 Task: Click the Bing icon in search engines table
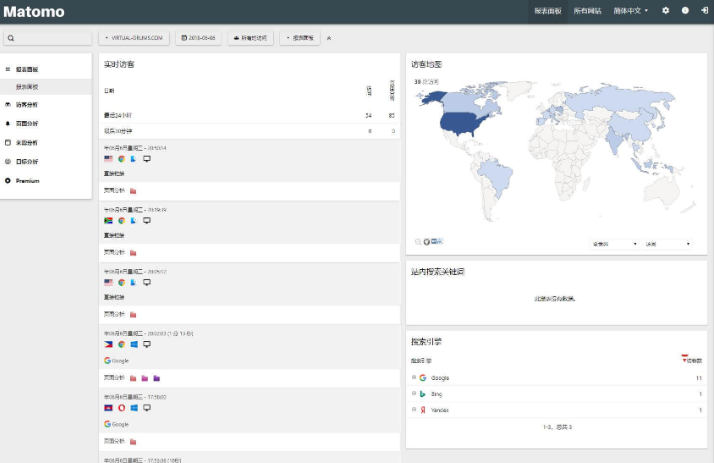point(423,394)
